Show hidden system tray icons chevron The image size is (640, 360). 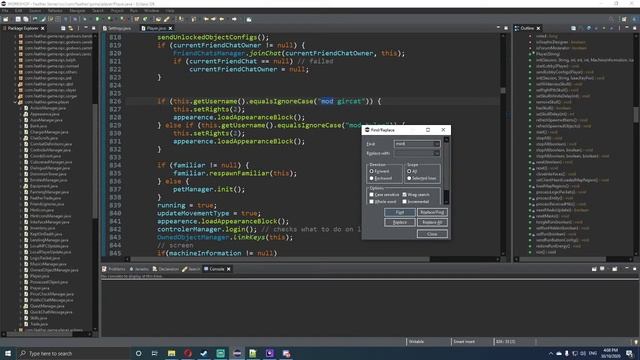551,353
